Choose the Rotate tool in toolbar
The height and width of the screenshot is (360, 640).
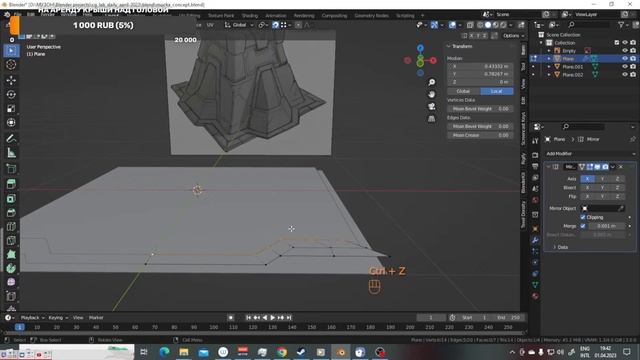click(x=11, y=94)
